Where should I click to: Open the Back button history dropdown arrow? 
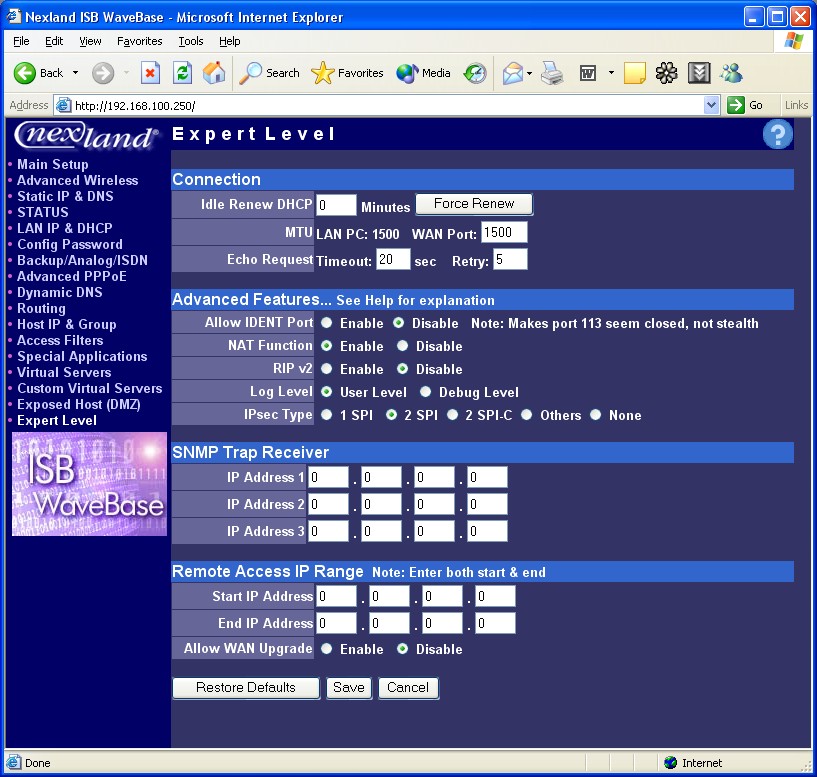pos(76,73)
